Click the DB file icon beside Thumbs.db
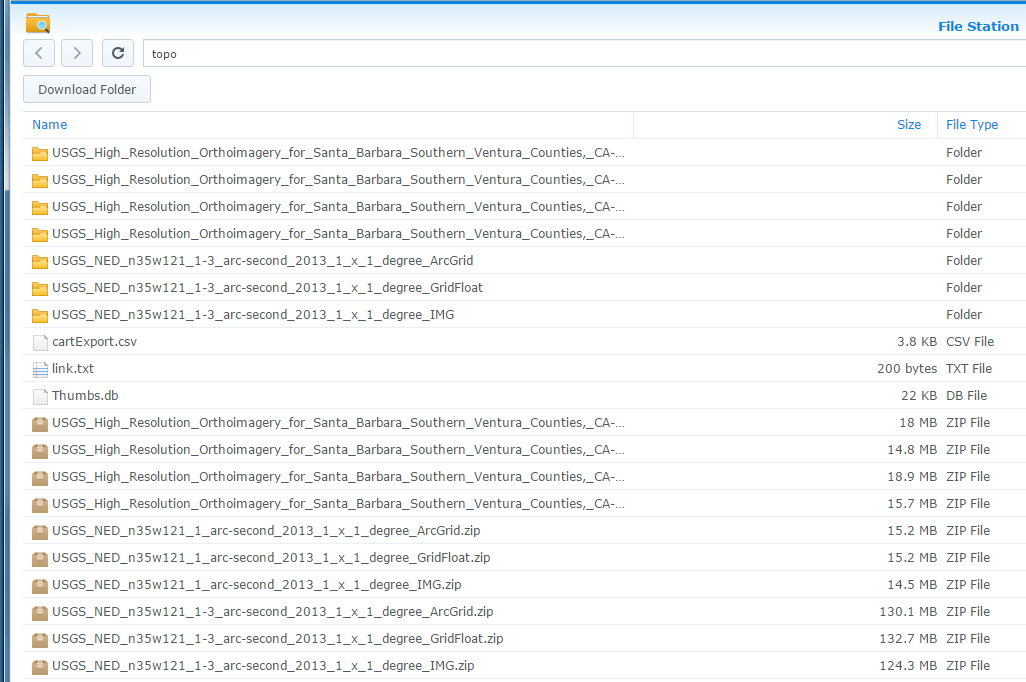This screenshot has height=682, width=1026. (x=40, y=395)
